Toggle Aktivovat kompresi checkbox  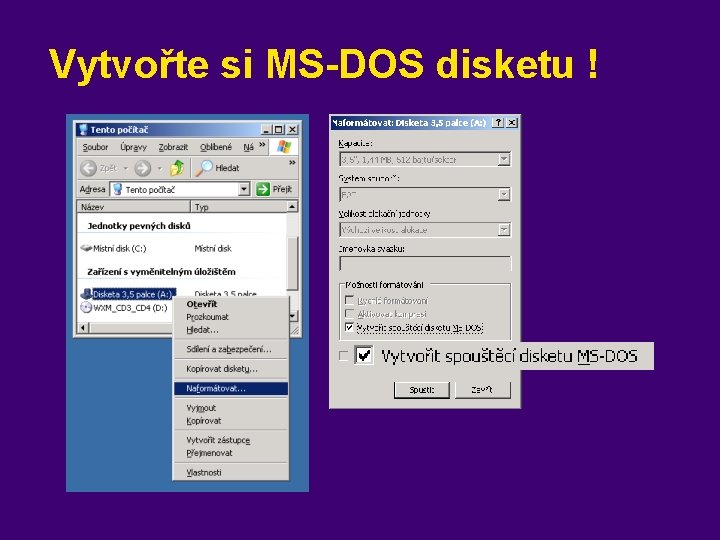349,314
